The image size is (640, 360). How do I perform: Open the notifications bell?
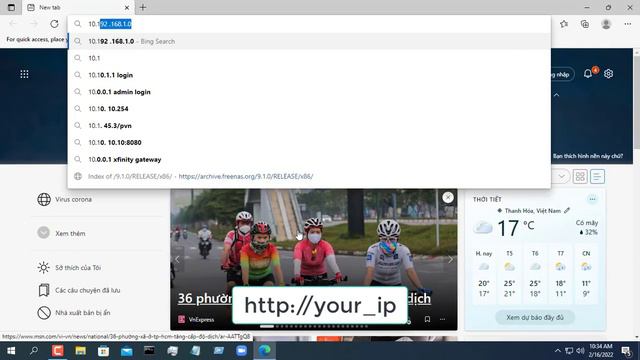(x=588, y=73)
